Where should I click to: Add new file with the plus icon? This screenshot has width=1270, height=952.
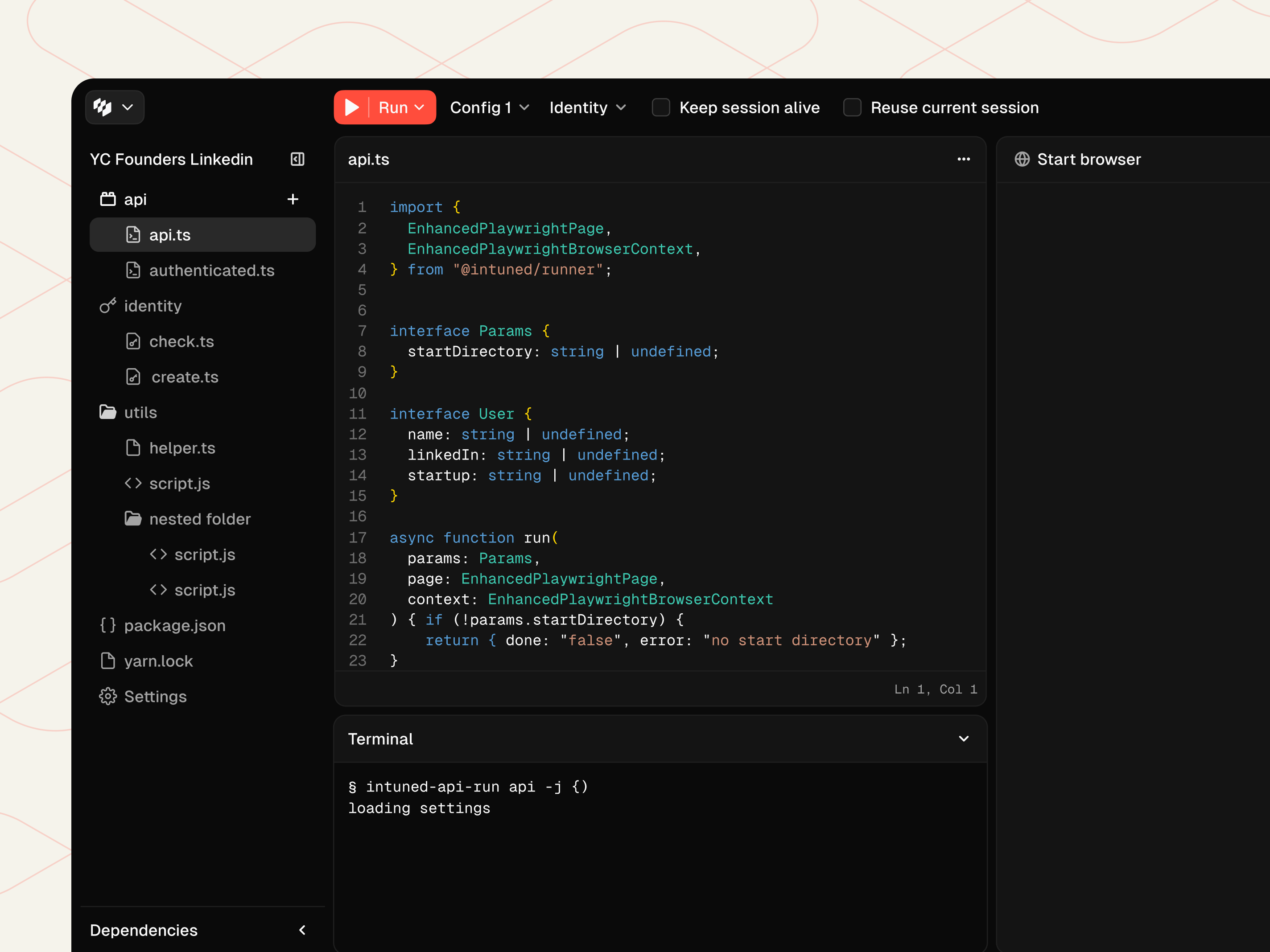(x=293, y=199)
